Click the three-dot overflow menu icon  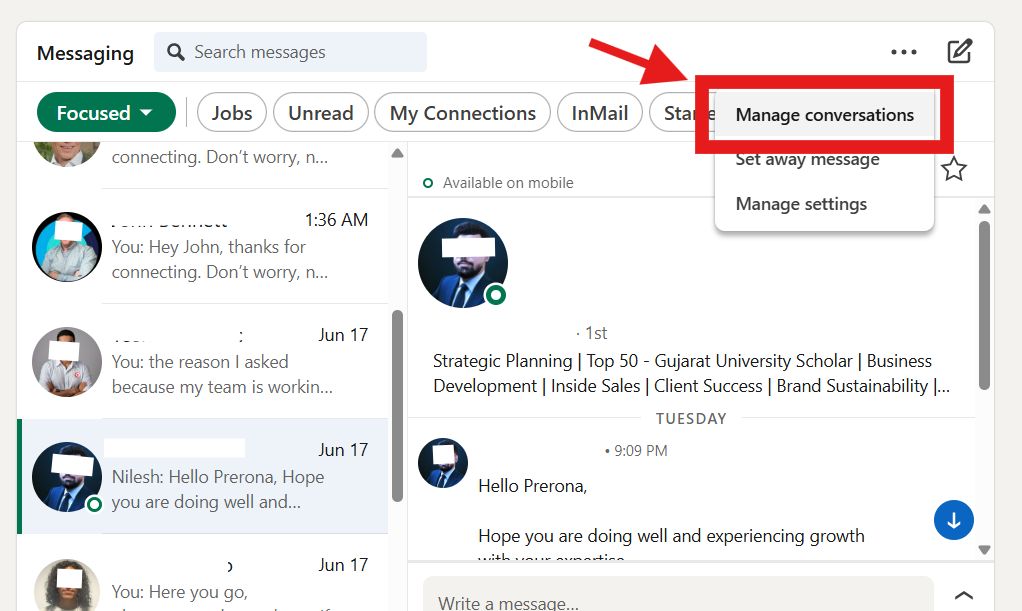pyautogui.click(x=903, y=51)
